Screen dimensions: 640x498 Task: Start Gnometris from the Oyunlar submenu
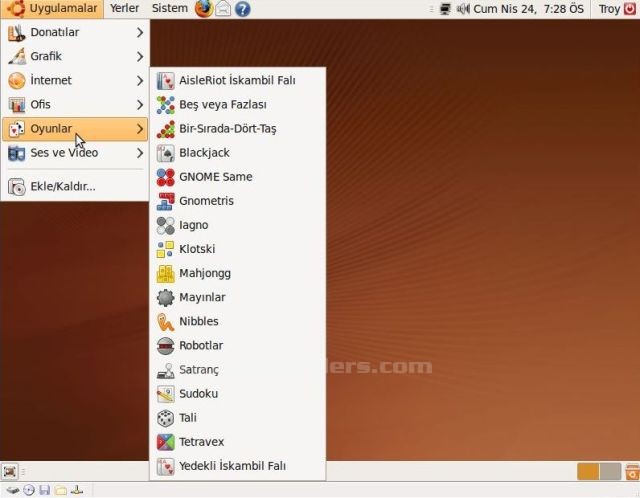click(238, 201)
